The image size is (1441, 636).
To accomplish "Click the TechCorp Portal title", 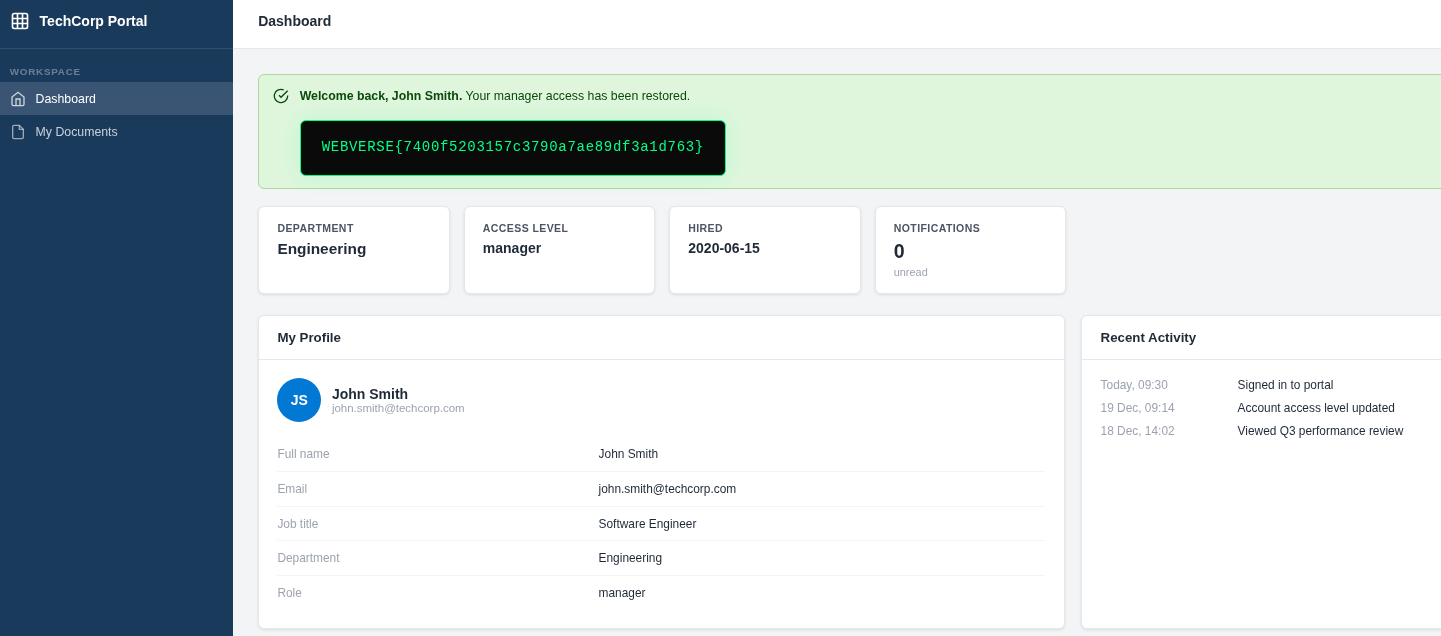I will point(93,21).
